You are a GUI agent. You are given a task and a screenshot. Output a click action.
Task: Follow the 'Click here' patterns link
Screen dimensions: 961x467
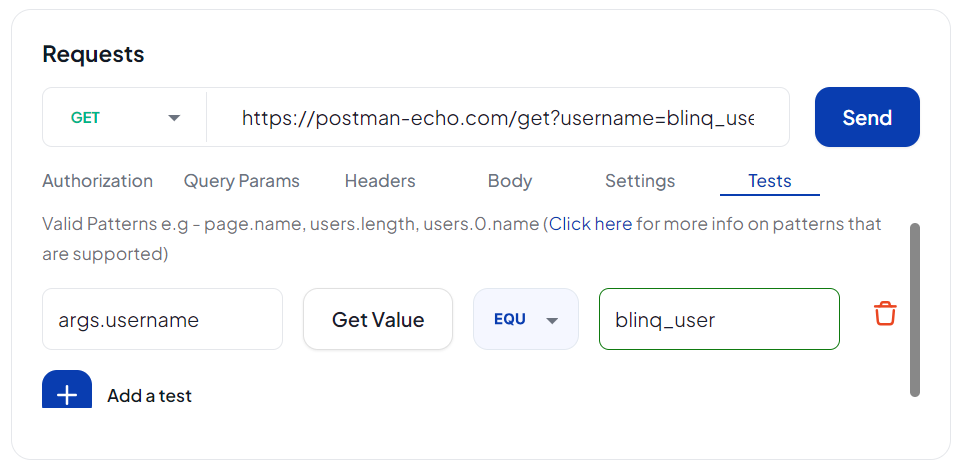coord(590,224)
